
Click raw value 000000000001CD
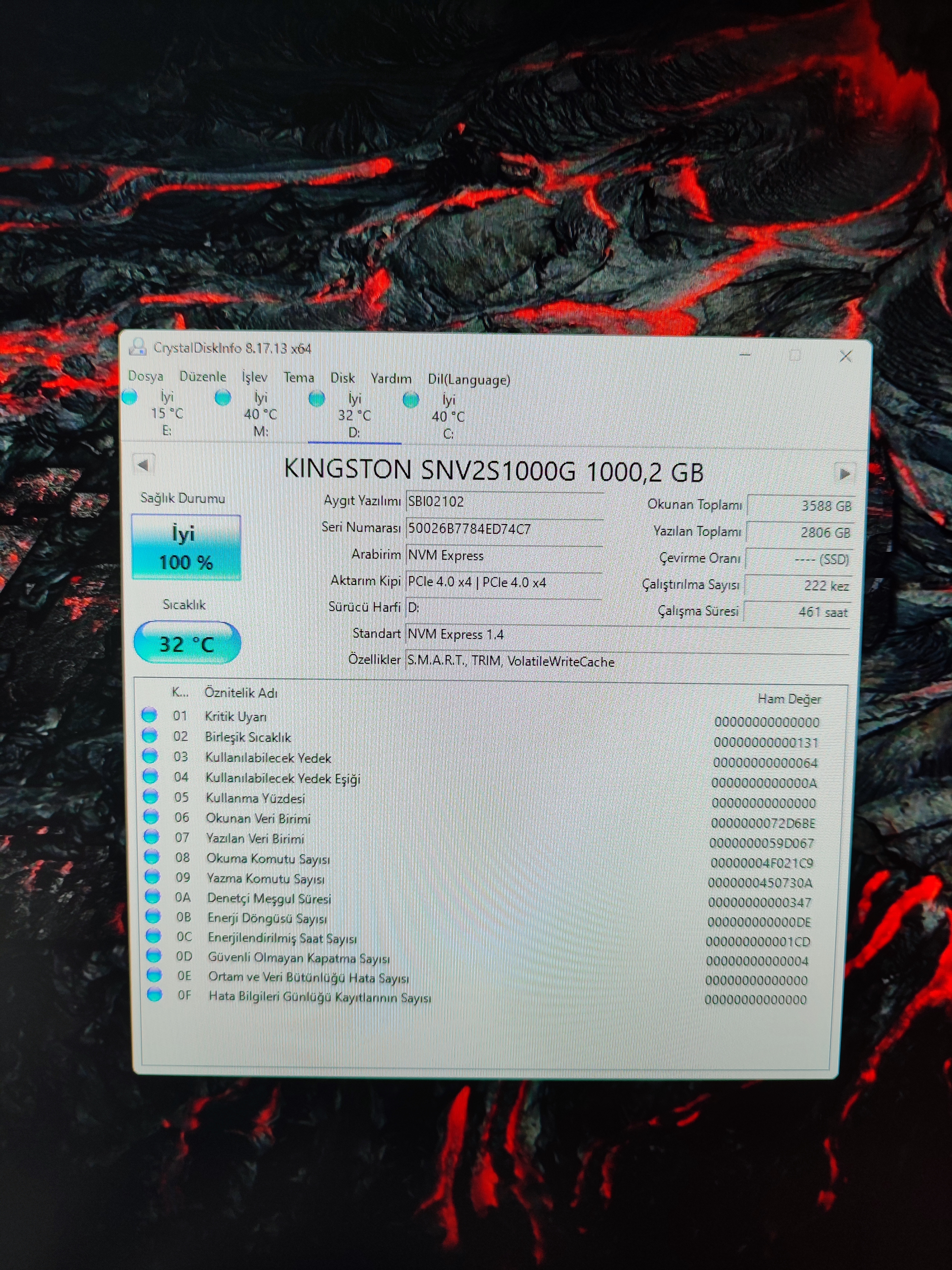tap(758, 942)
